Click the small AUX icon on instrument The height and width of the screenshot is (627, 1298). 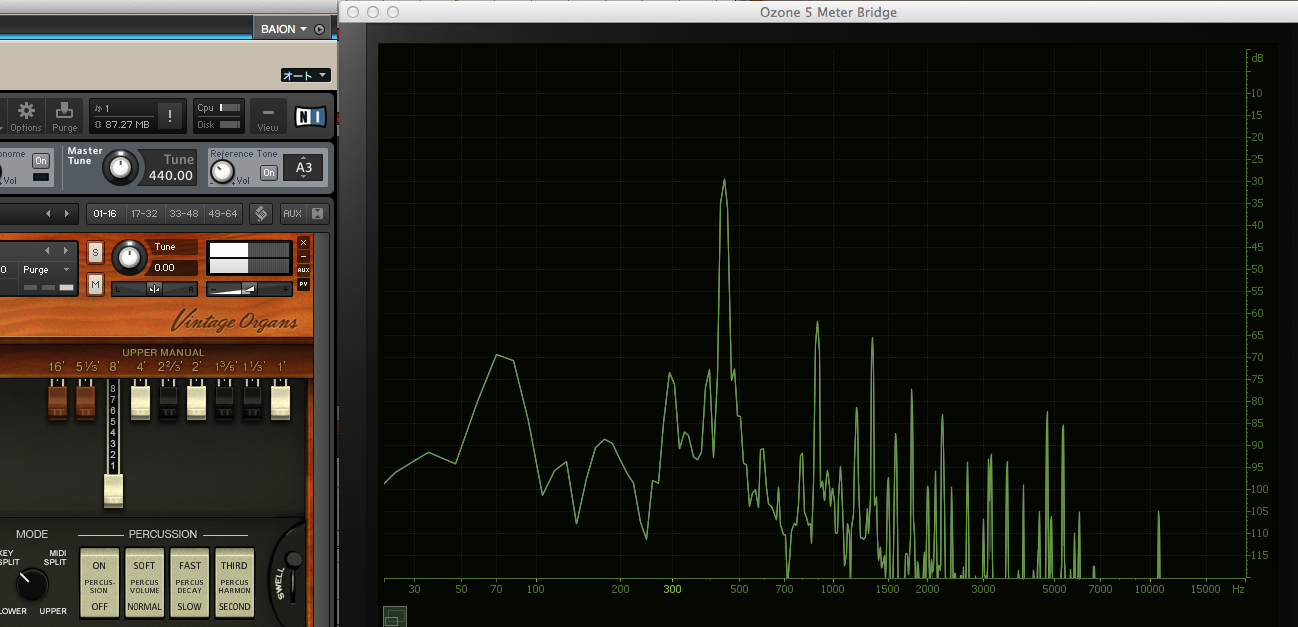tap(304, 270)
